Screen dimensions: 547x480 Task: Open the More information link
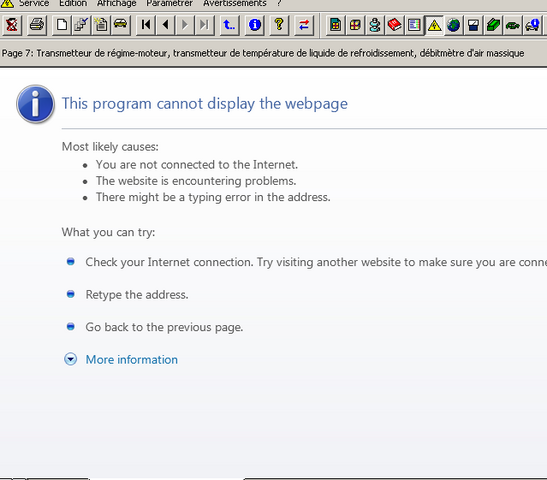[x=132, y=360]
